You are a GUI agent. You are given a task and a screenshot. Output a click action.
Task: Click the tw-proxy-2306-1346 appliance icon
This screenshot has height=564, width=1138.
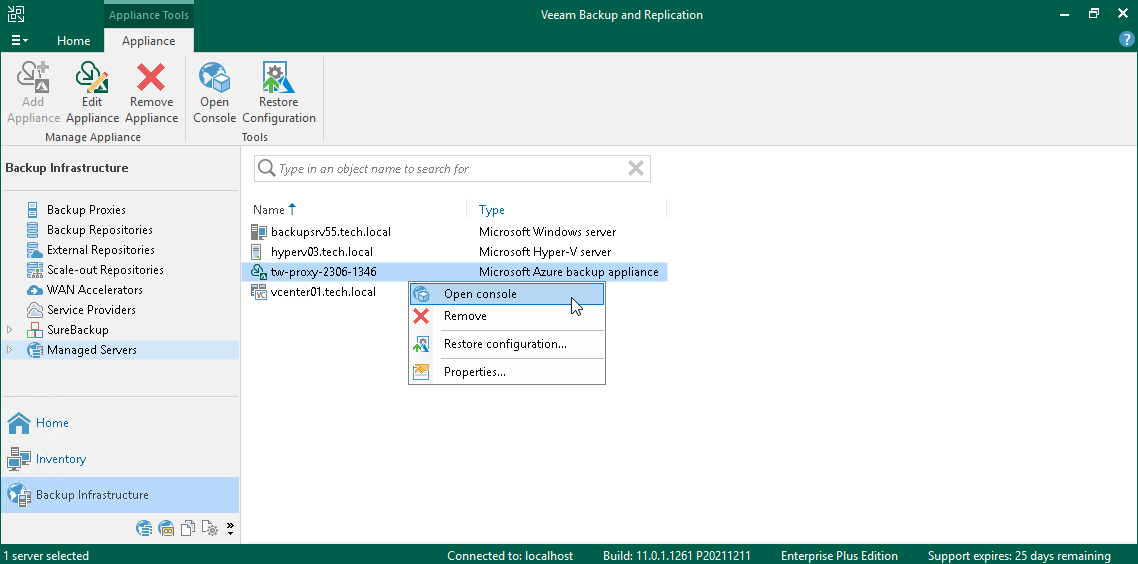pyautogui.click(x=258, y=272)
